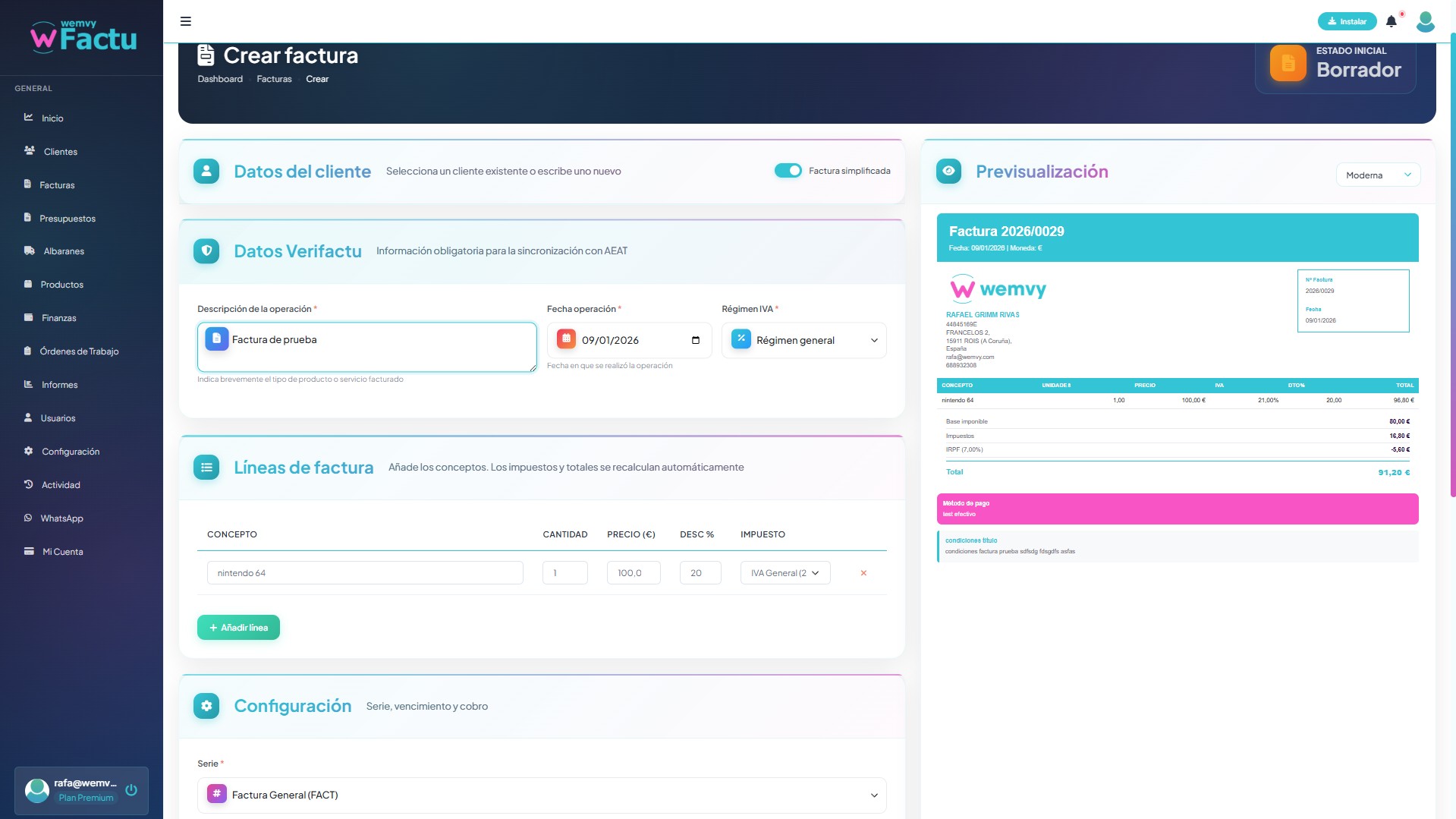1456x819 pixels.
Task: Click the Instalar button
Action: pyautogui.click(x=1347, y=21)
